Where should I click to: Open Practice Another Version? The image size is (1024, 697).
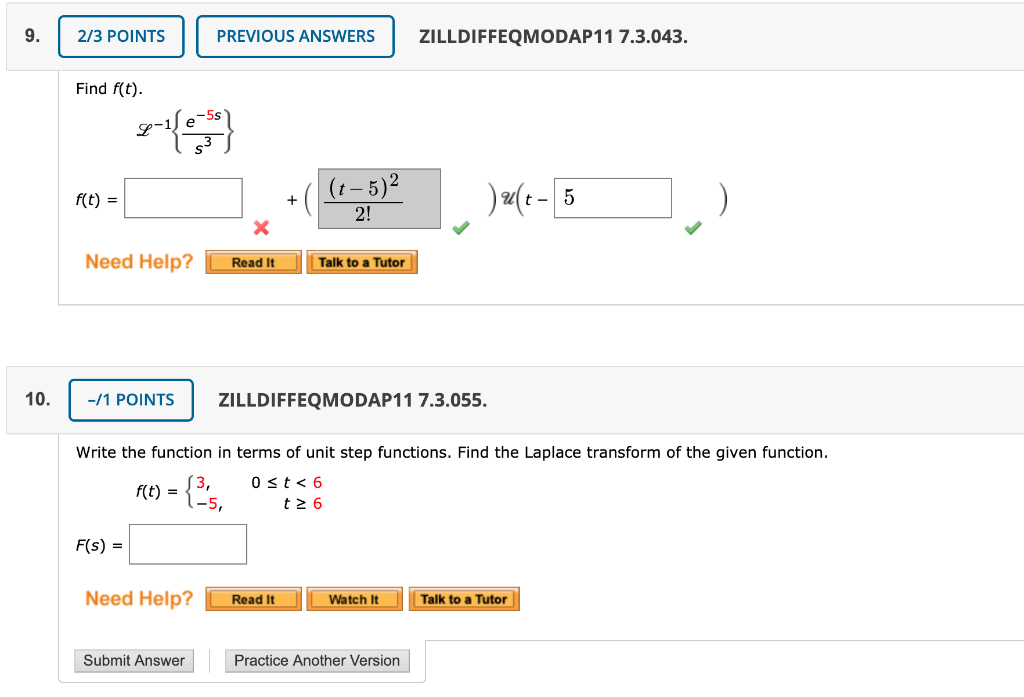[317, 661]
